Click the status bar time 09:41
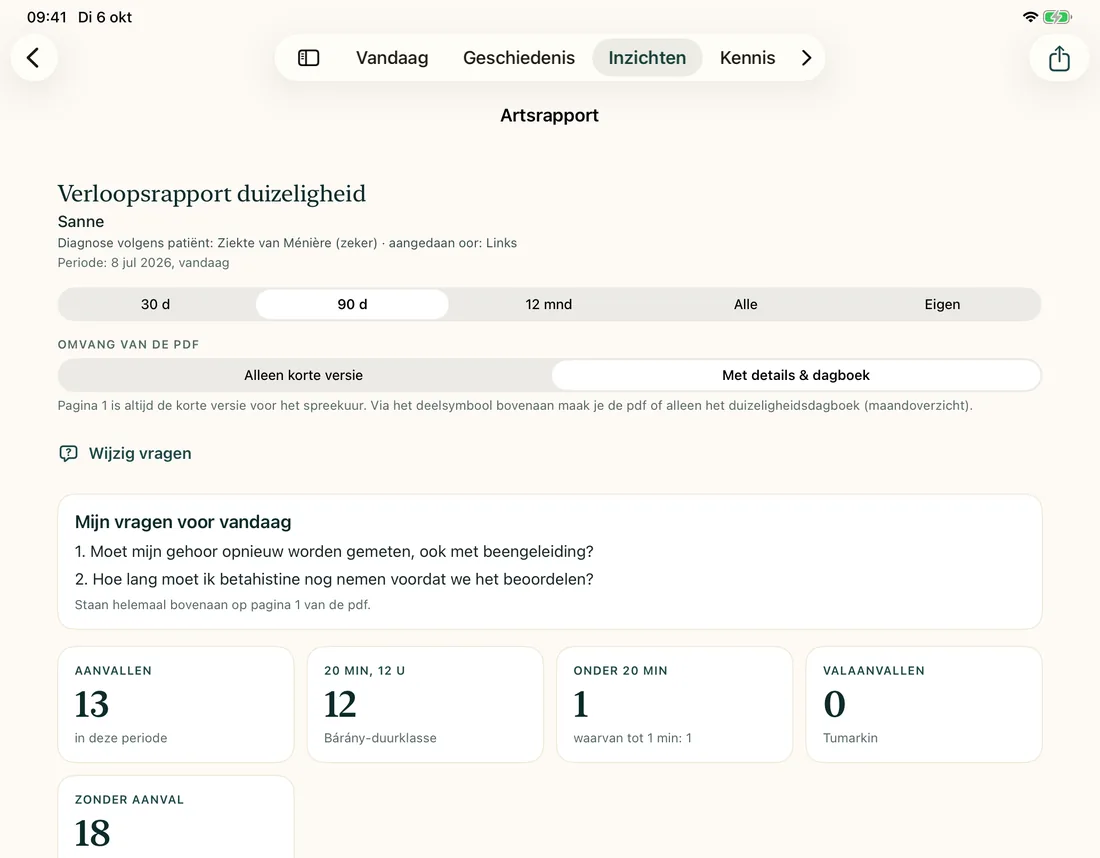Screen dimensions: 1100x858 tap(46, 17)
